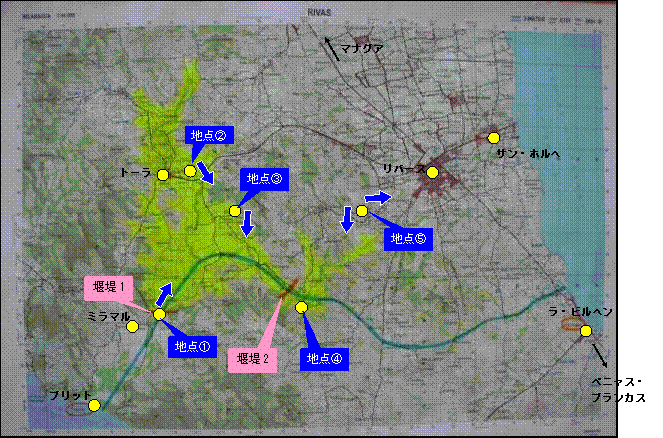Viewport: 663px width, 438px height.
Task: Click the blue arrow pointing right near 地点⑤
Action: pos(378,199)
